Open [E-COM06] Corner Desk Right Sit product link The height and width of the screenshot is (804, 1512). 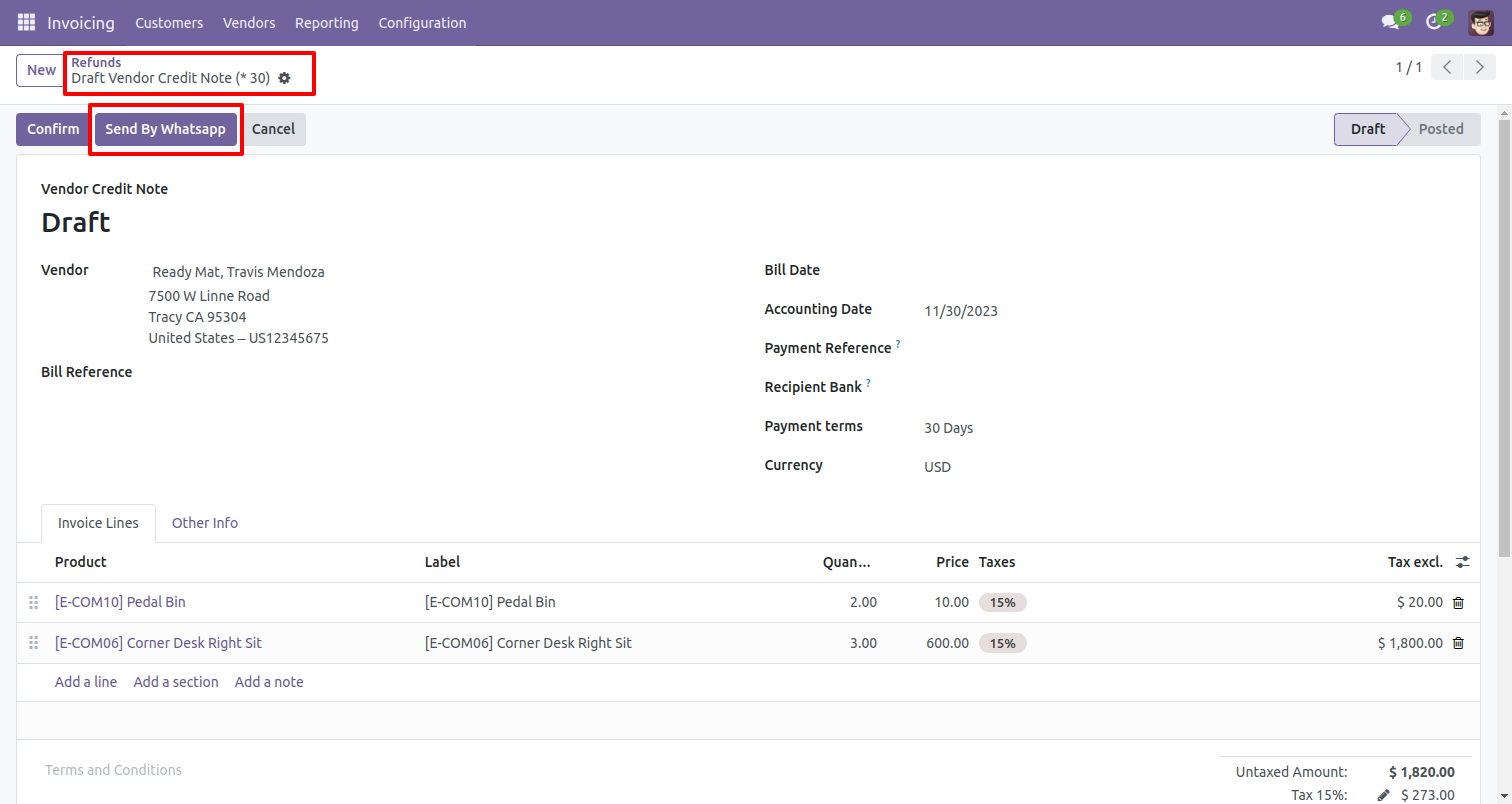pyautogui.click(x=158, y=643)
